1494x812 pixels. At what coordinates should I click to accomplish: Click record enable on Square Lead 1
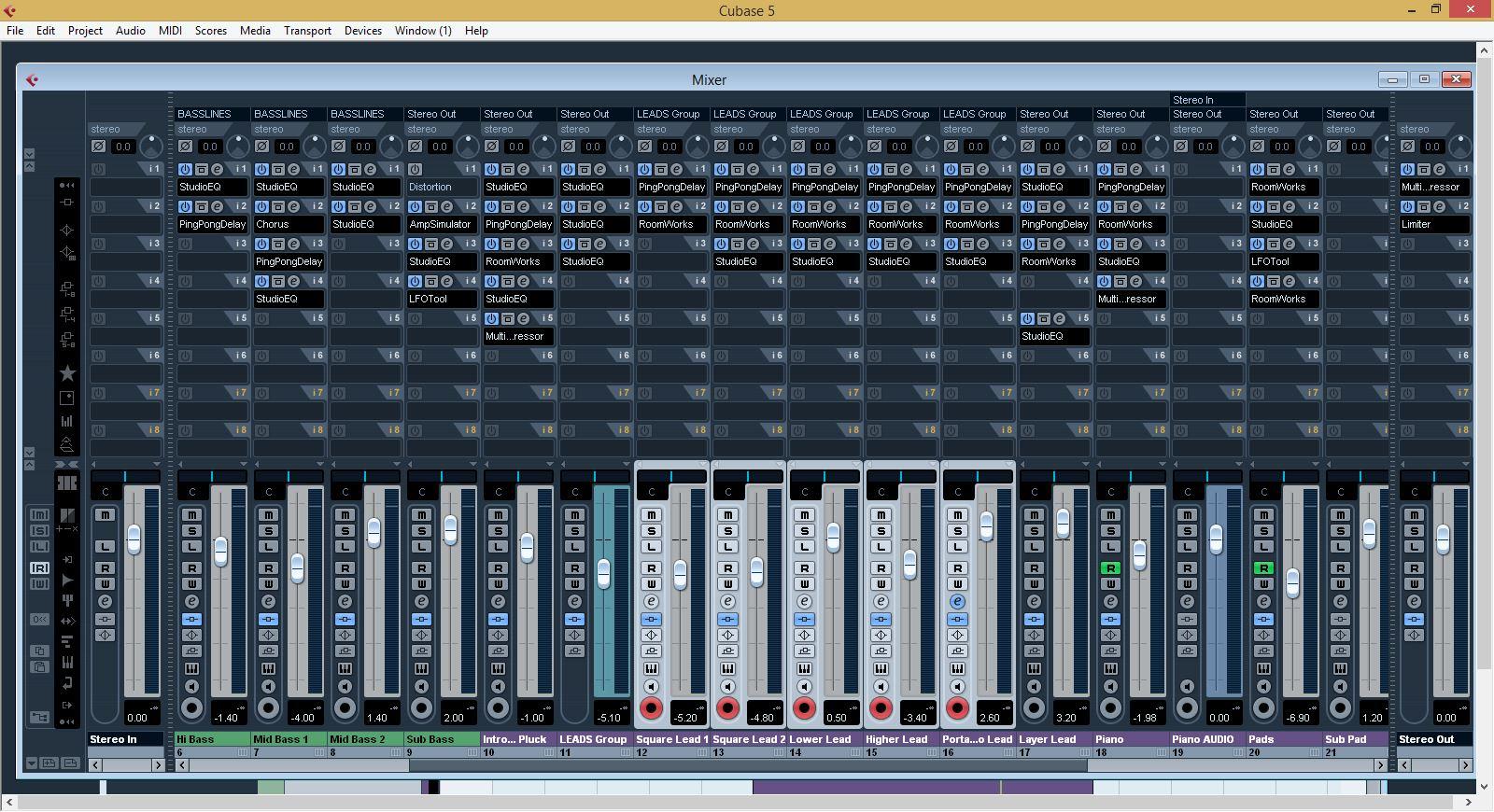651,708
